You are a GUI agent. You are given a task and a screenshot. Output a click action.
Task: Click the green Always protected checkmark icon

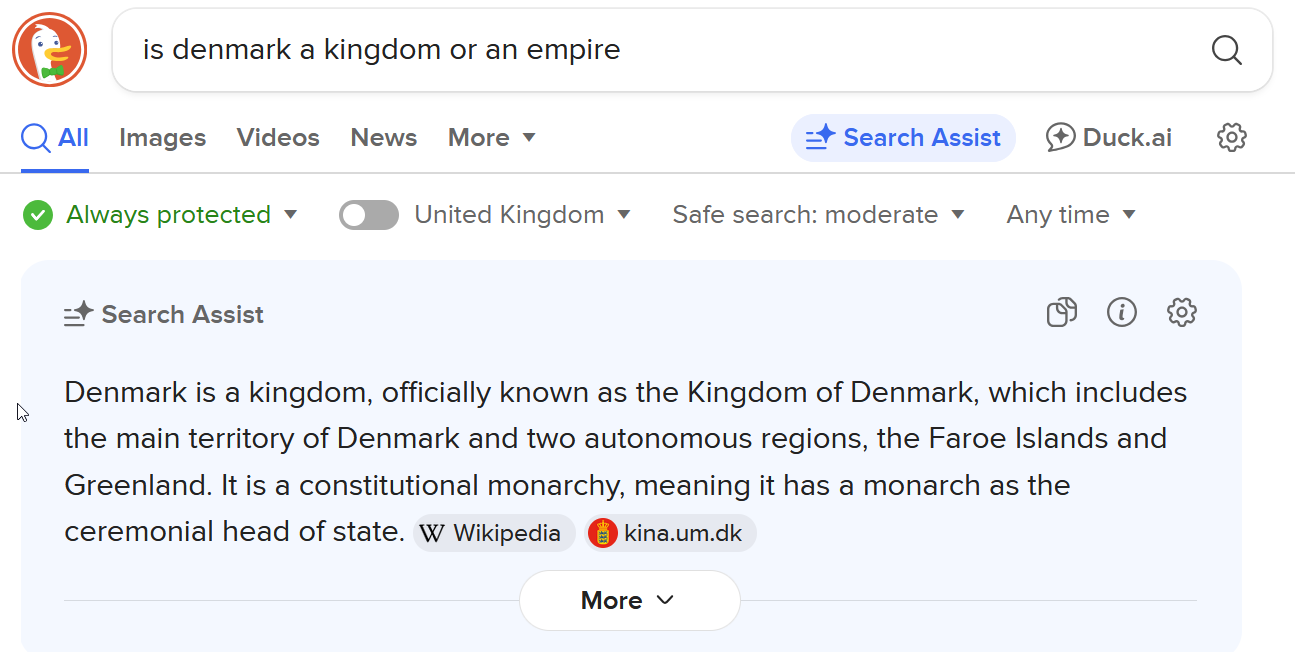point(38,215)
